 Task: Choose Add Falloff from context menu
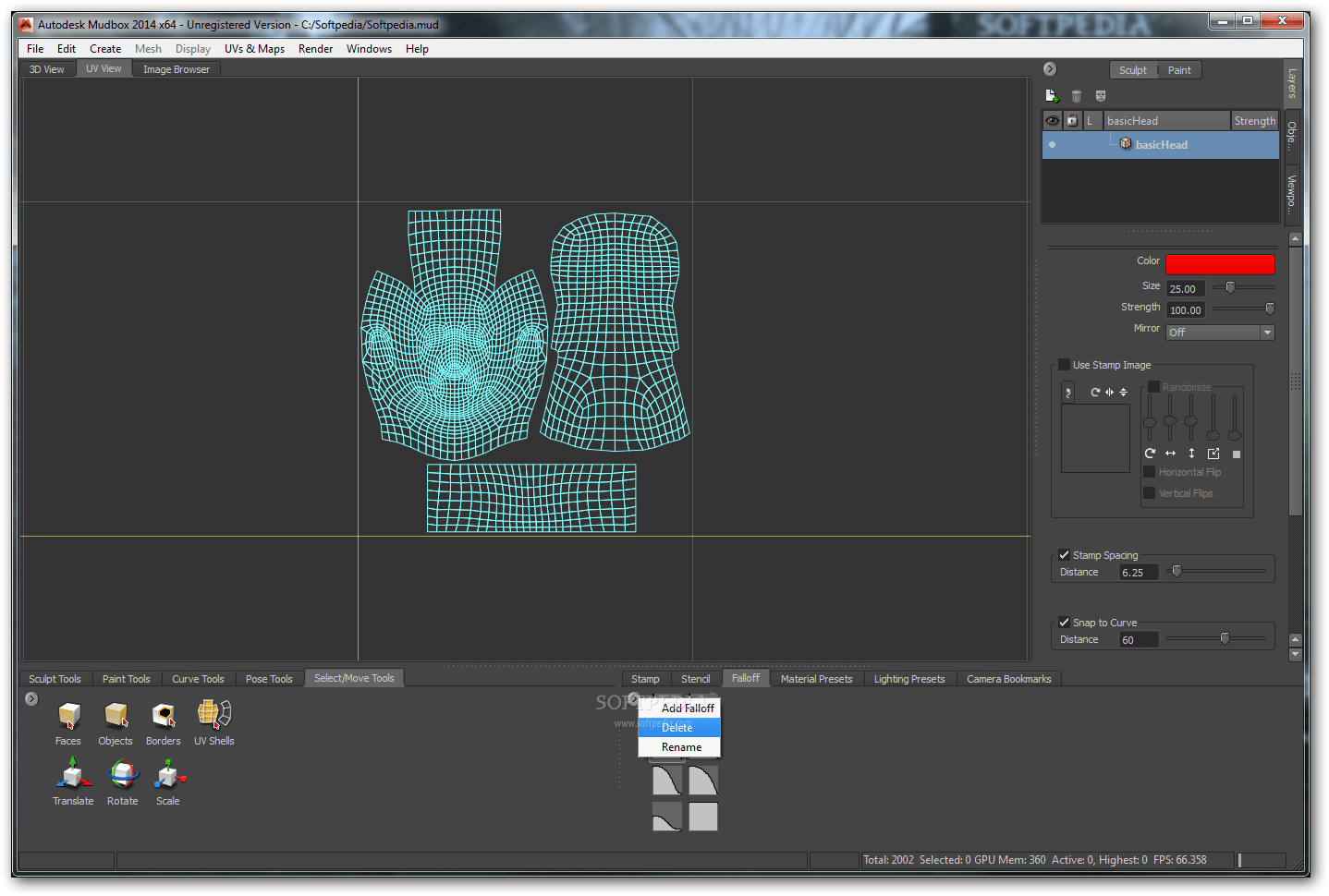[x=679, y=708]
